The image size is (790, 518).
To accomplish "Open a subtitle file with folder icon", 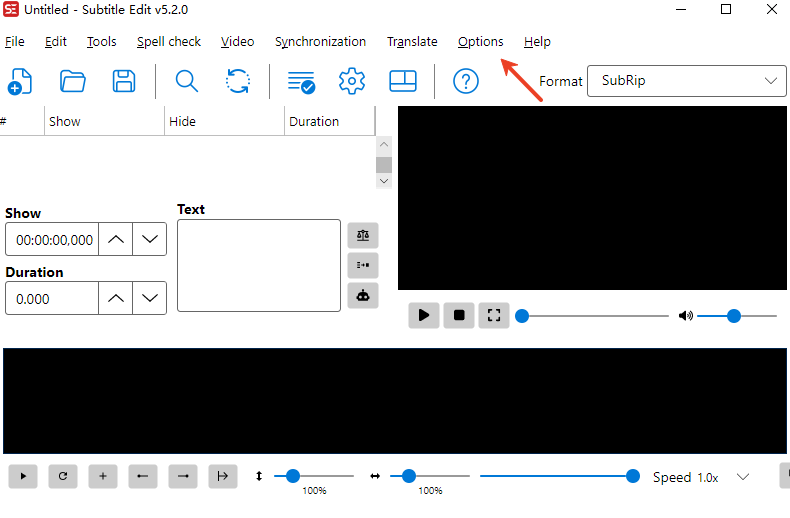I will 73,81.
